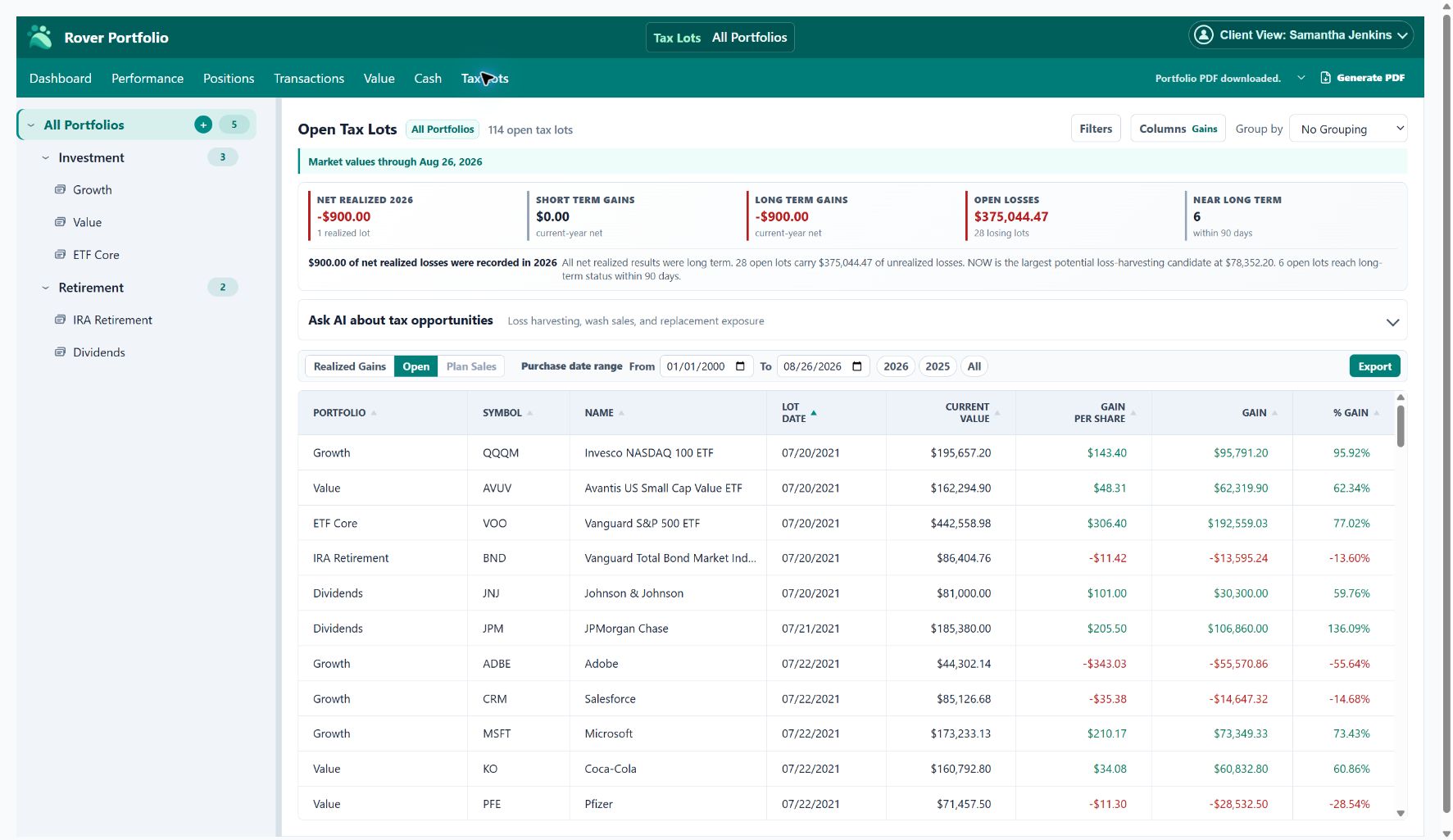
Task: Open the Dashboard tab
Action: click(x=61, y=79)
